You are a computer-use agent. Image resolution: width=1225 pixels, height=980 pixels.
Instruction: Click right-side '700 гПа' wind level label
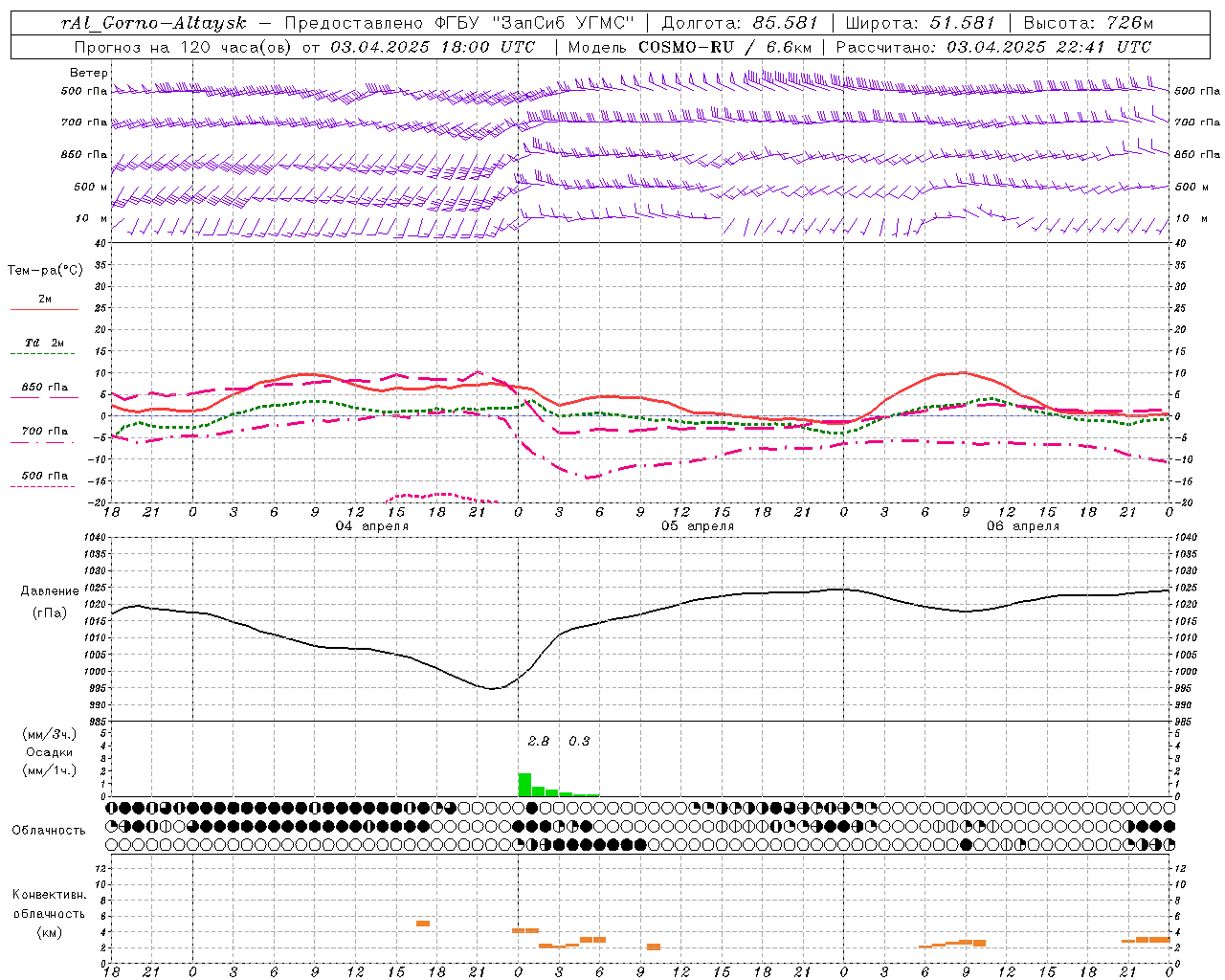click(x=1197, y=122)
